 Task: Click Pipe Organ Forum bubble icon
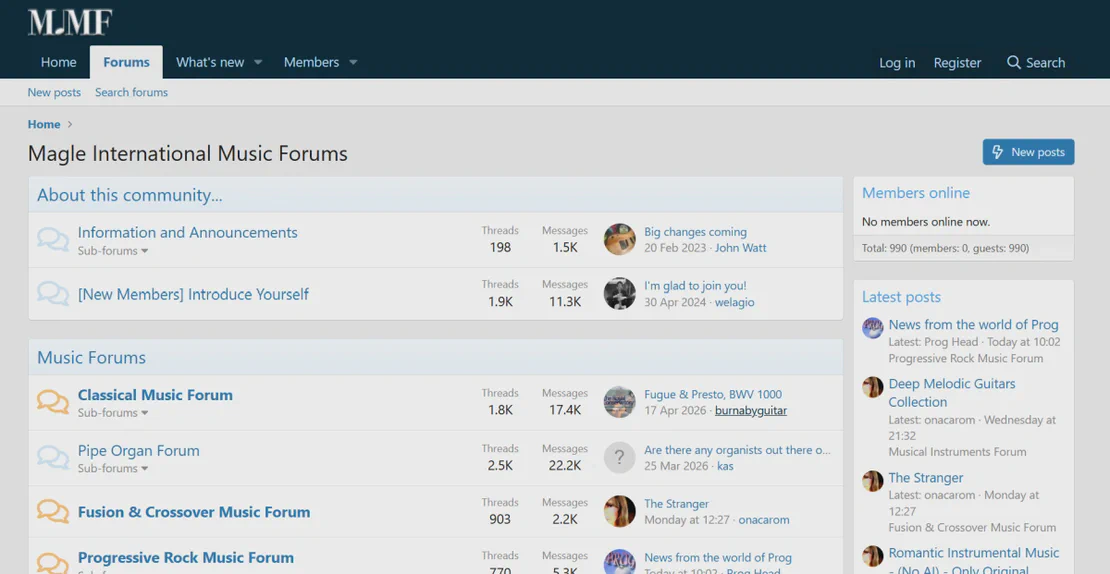53,458
